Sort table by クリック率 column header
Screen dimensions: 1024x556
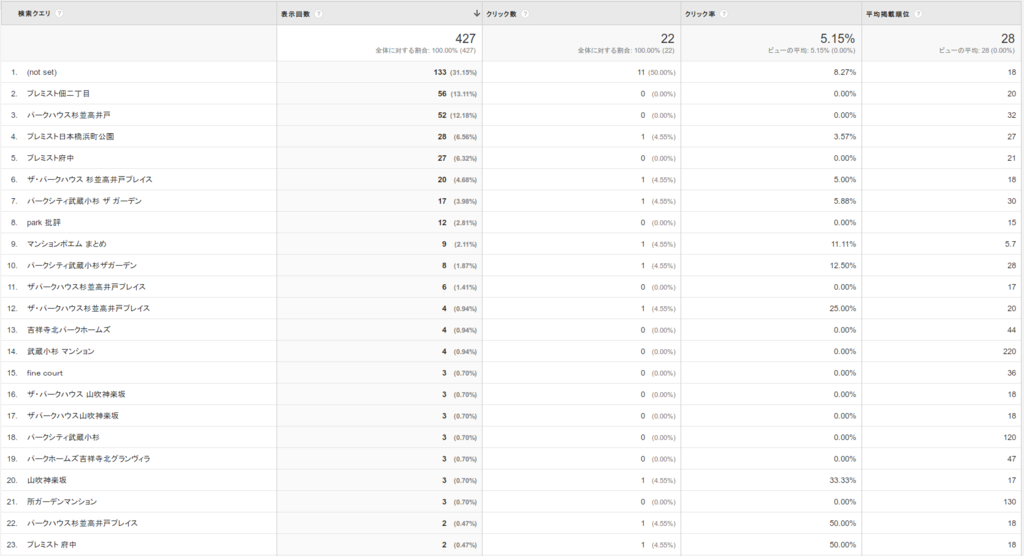pyautogui.click(x=700, y=14)
